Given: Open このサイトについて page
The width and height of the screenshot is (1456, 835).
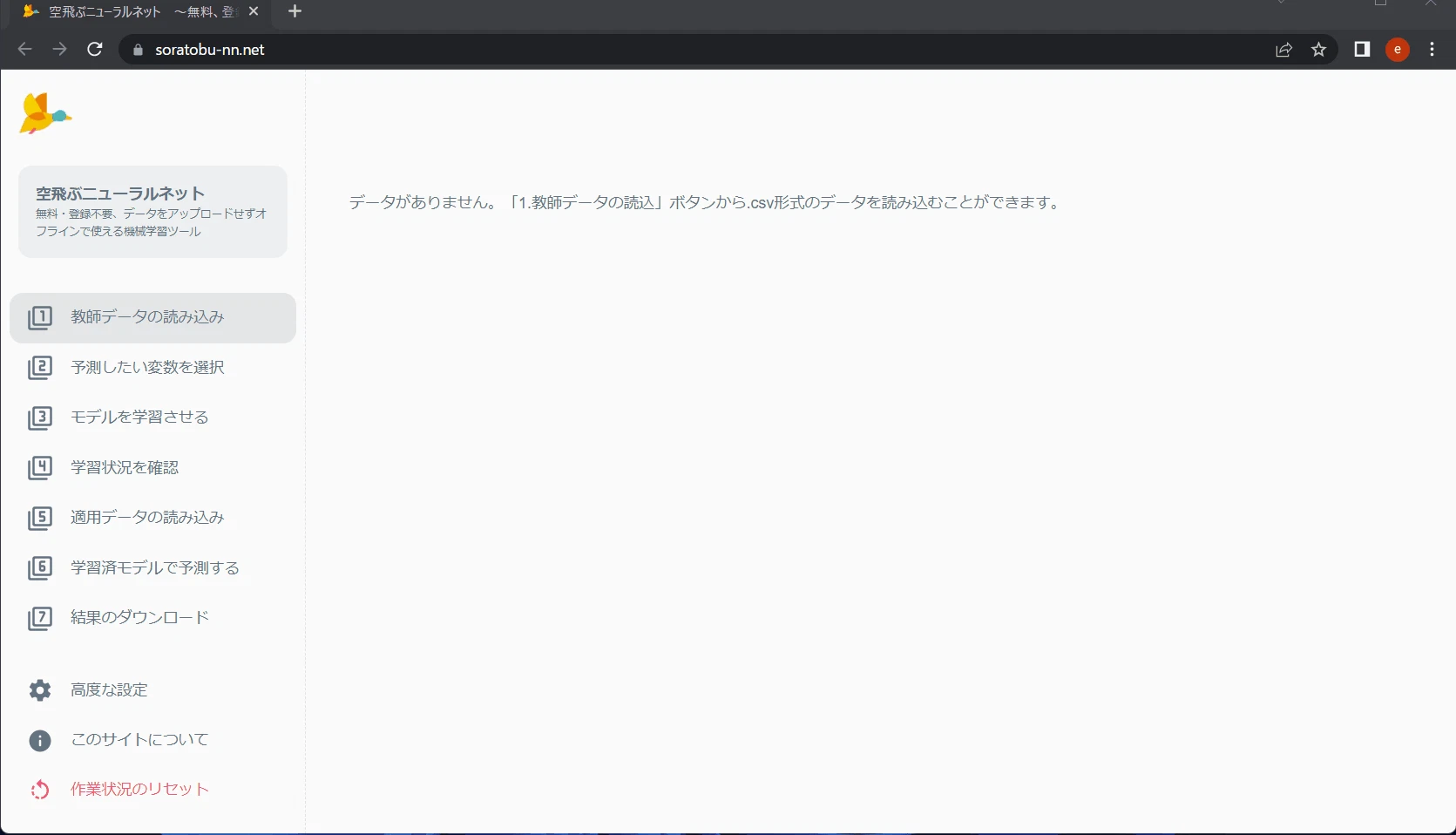Looking at the screenshot, I should click(x=152, y=740).
